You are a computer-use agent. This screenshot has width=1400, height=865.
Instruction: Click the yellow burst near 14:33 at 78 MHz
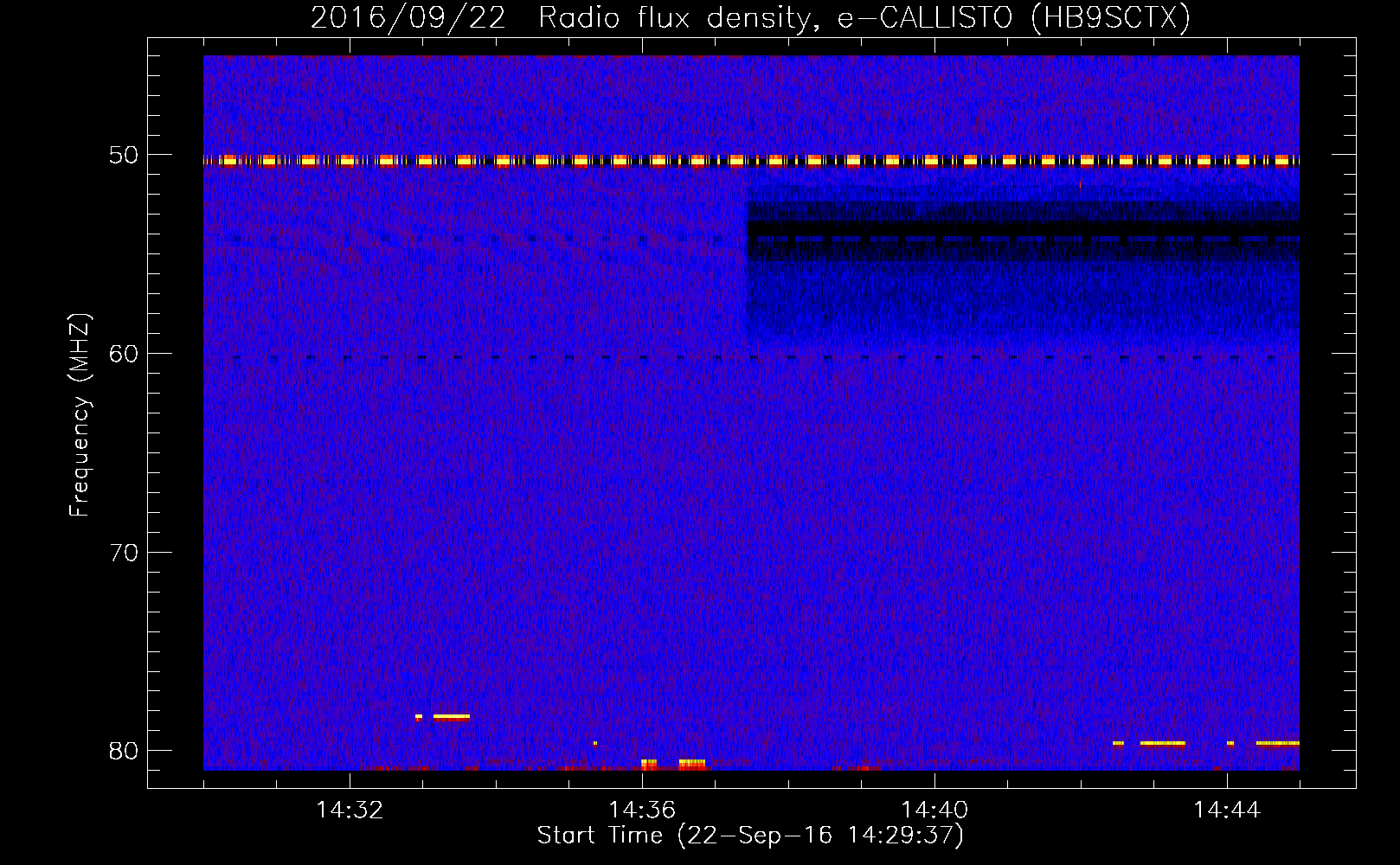pos(451,717)
